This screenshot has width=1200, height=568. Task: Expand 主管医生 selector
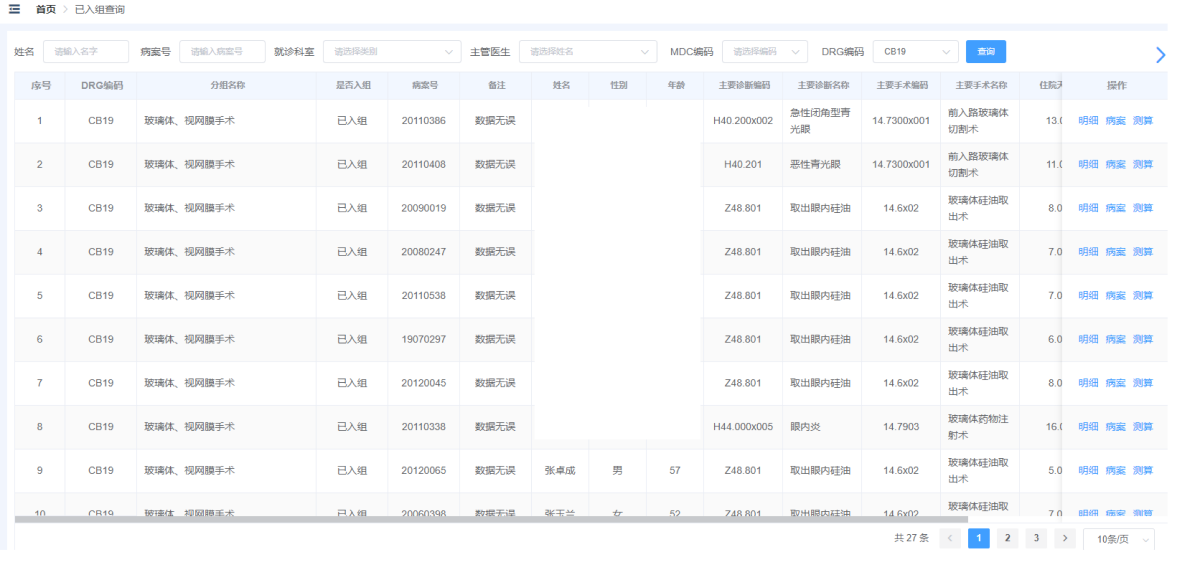click(x=588, y=51)
